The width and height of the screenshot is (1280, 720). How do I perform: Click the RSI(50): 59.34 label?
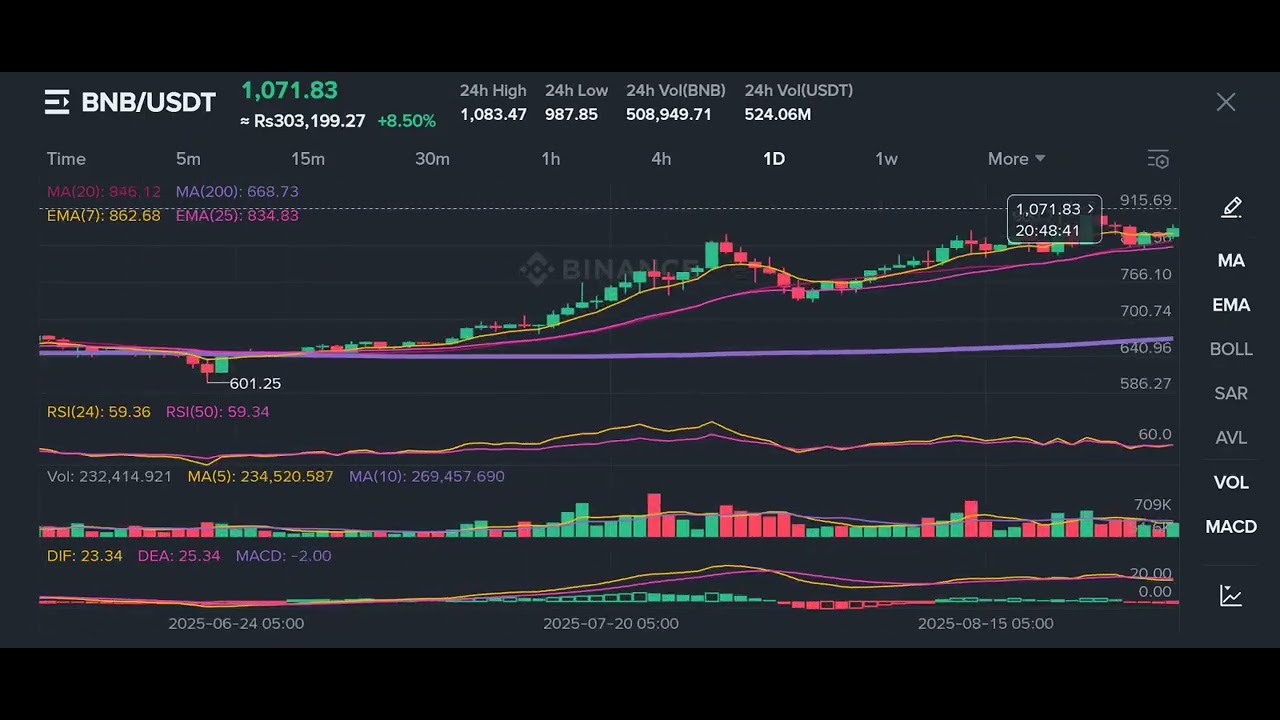[x=217, y=411]
